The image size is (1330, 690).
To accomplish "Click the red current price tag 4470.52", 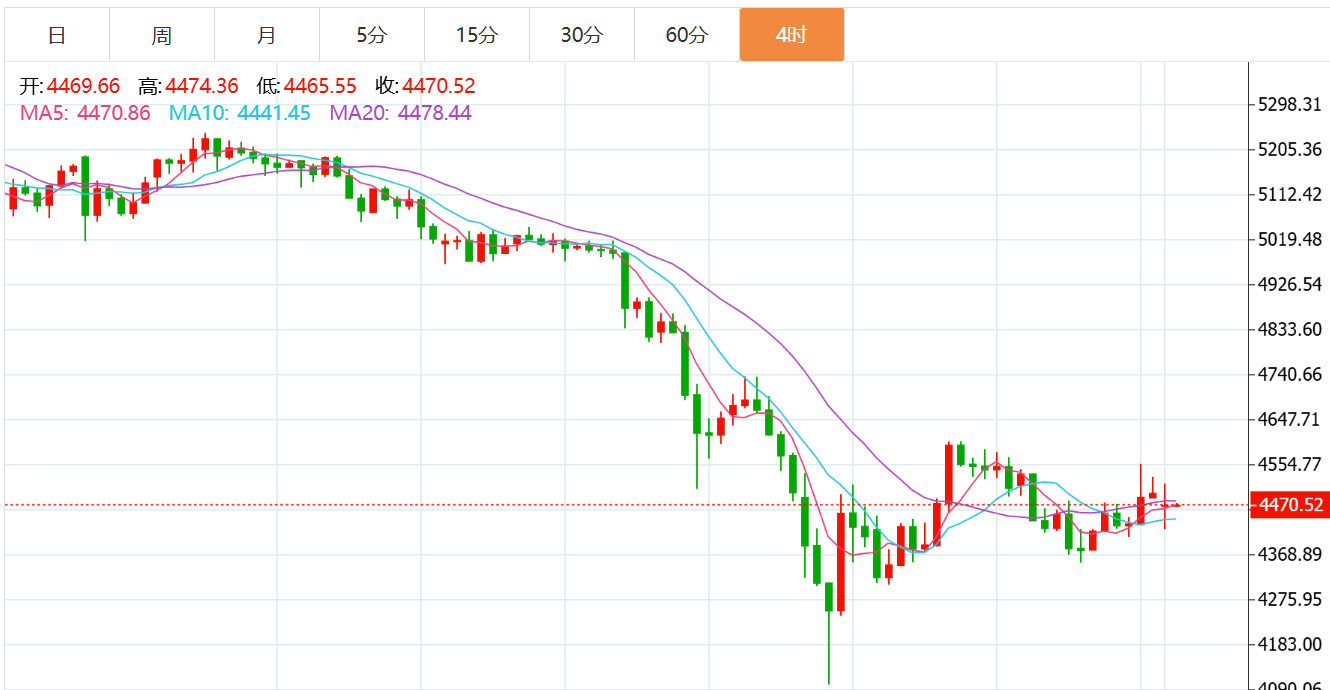I will (x=1288, y=505).
